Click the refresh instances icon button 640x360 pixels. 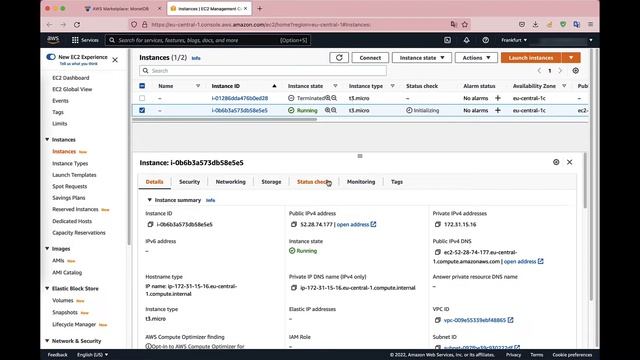click(339, 58)
